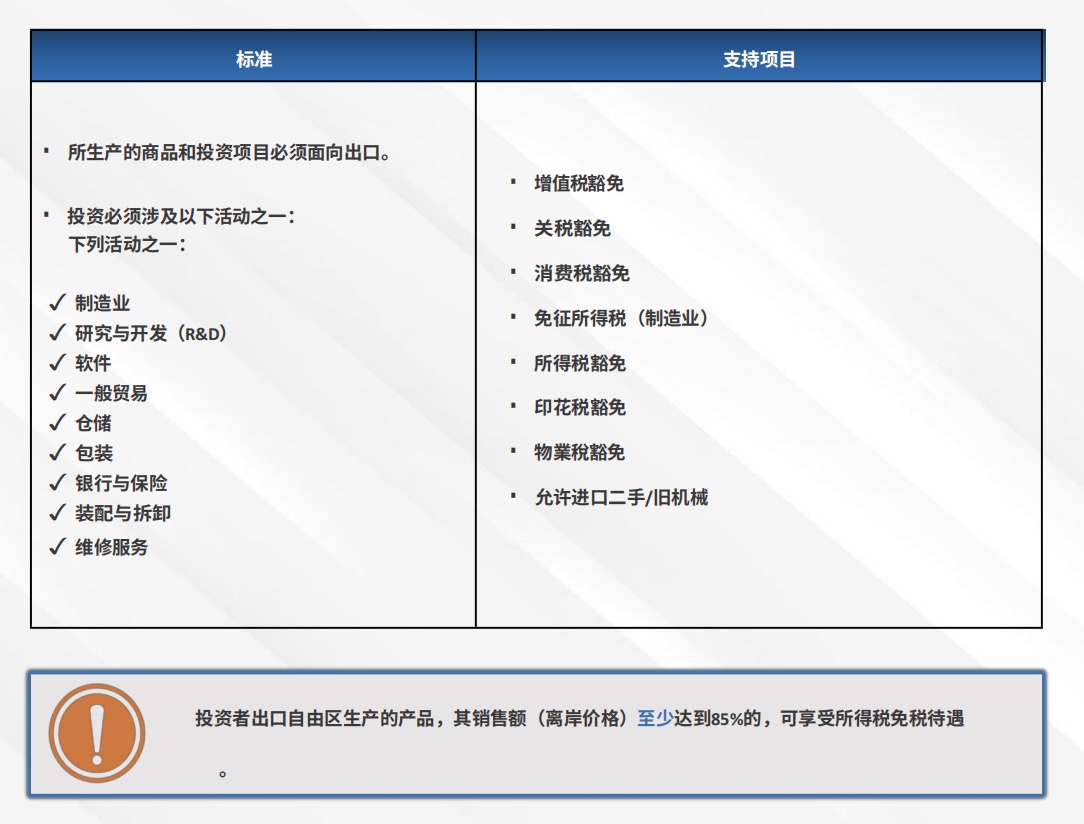Click the 允许进口二手/旧机械 text
The height and width of the screenshot is (824, 1084).
(621, 498)
